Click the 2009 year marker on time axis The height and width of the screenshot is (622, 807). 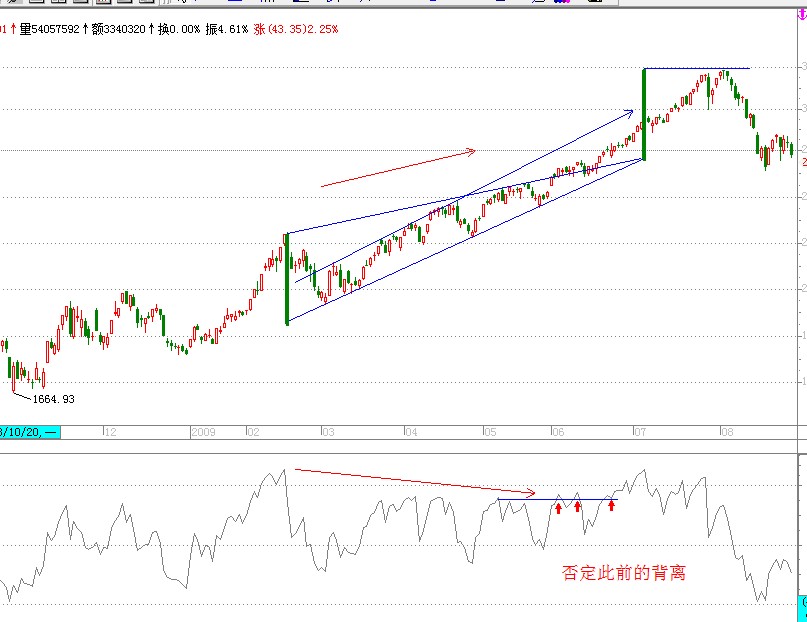click(203, 432)
